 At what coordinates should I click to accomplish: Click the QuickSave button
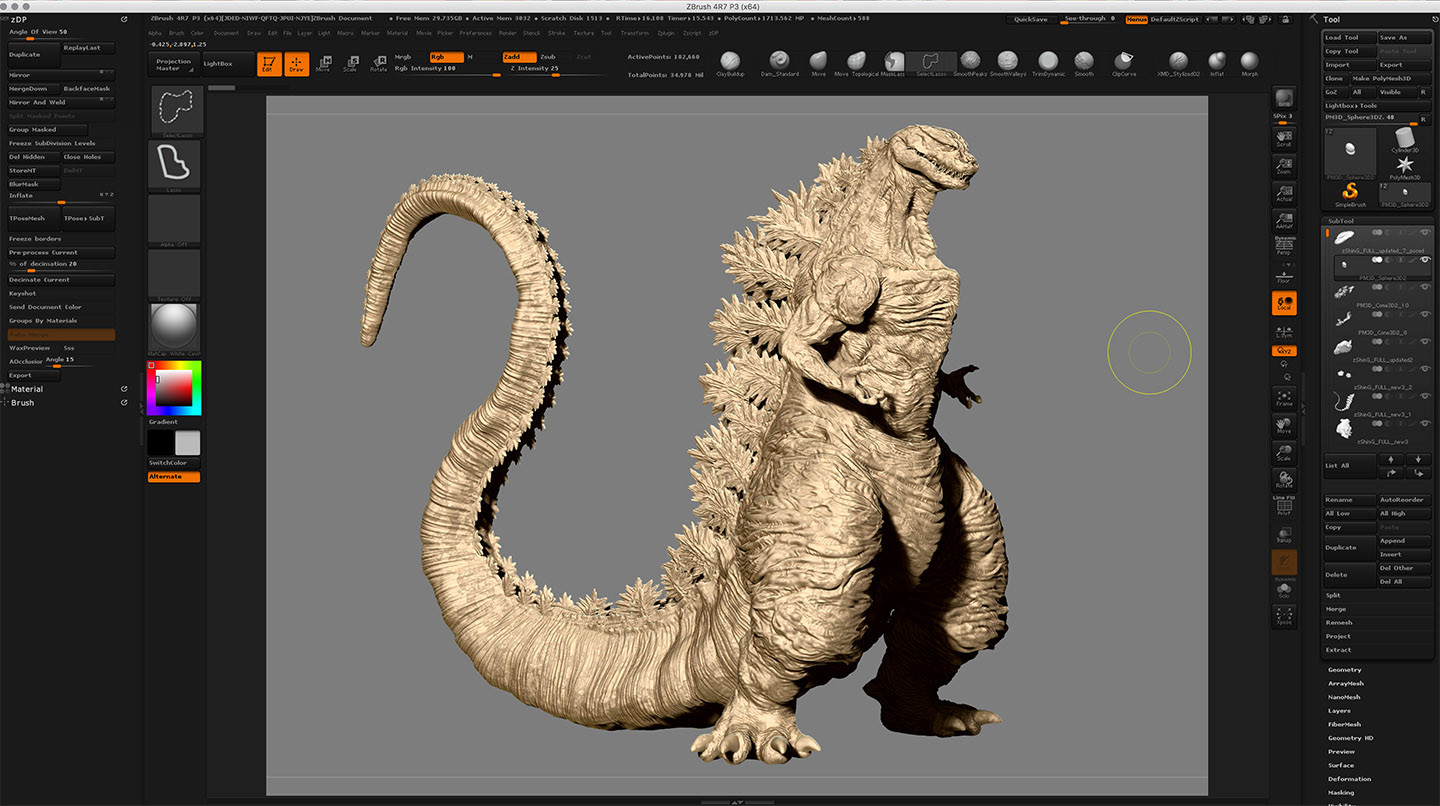pos(1031,19)
